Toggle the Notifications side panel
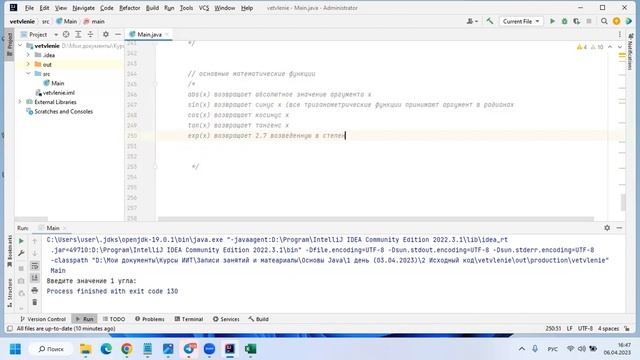Image resolution: width=640 pixels, height=360 pixels. (630, 52)
